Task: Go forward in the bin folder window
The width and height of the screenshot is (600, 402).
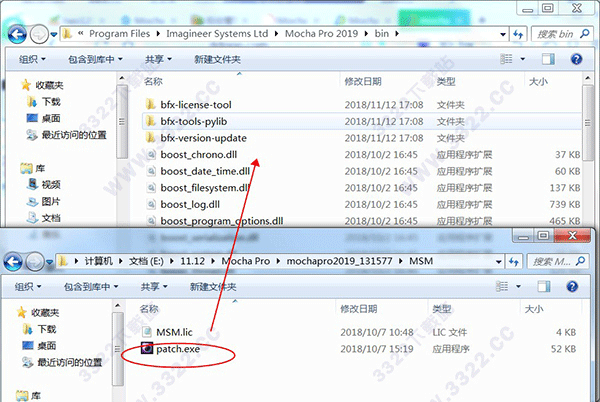Action: (x=39, y=35)
